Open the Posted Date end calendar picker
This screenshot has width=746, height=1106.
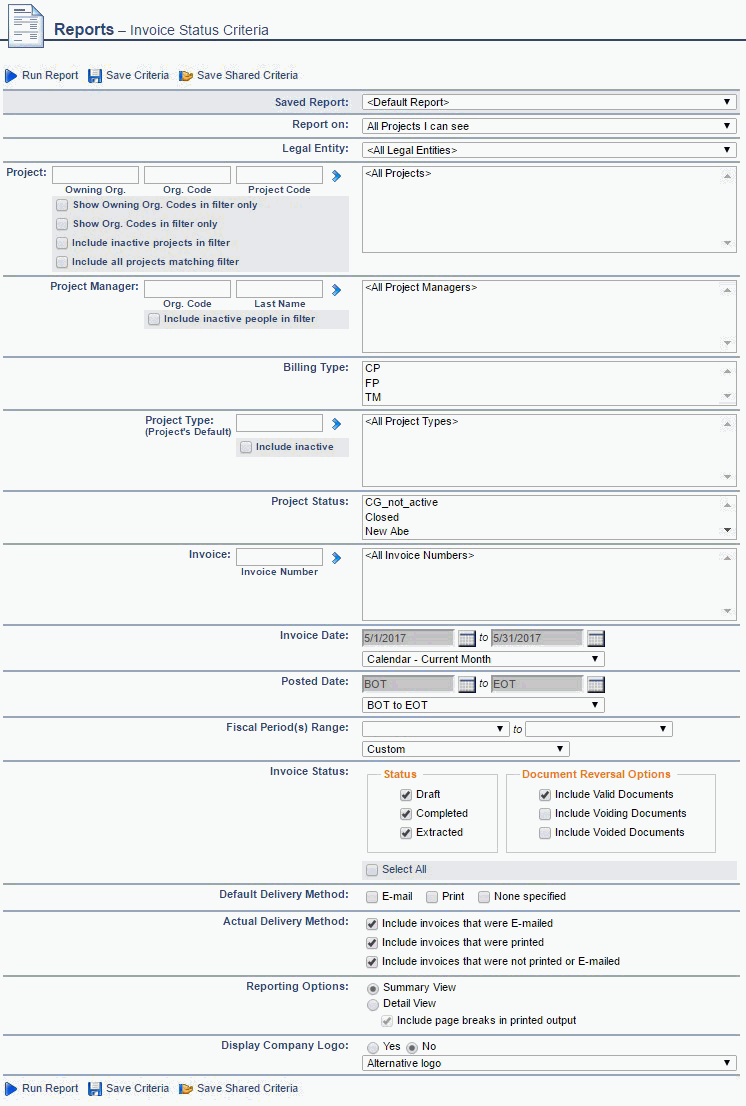click(x=595, y=684)
